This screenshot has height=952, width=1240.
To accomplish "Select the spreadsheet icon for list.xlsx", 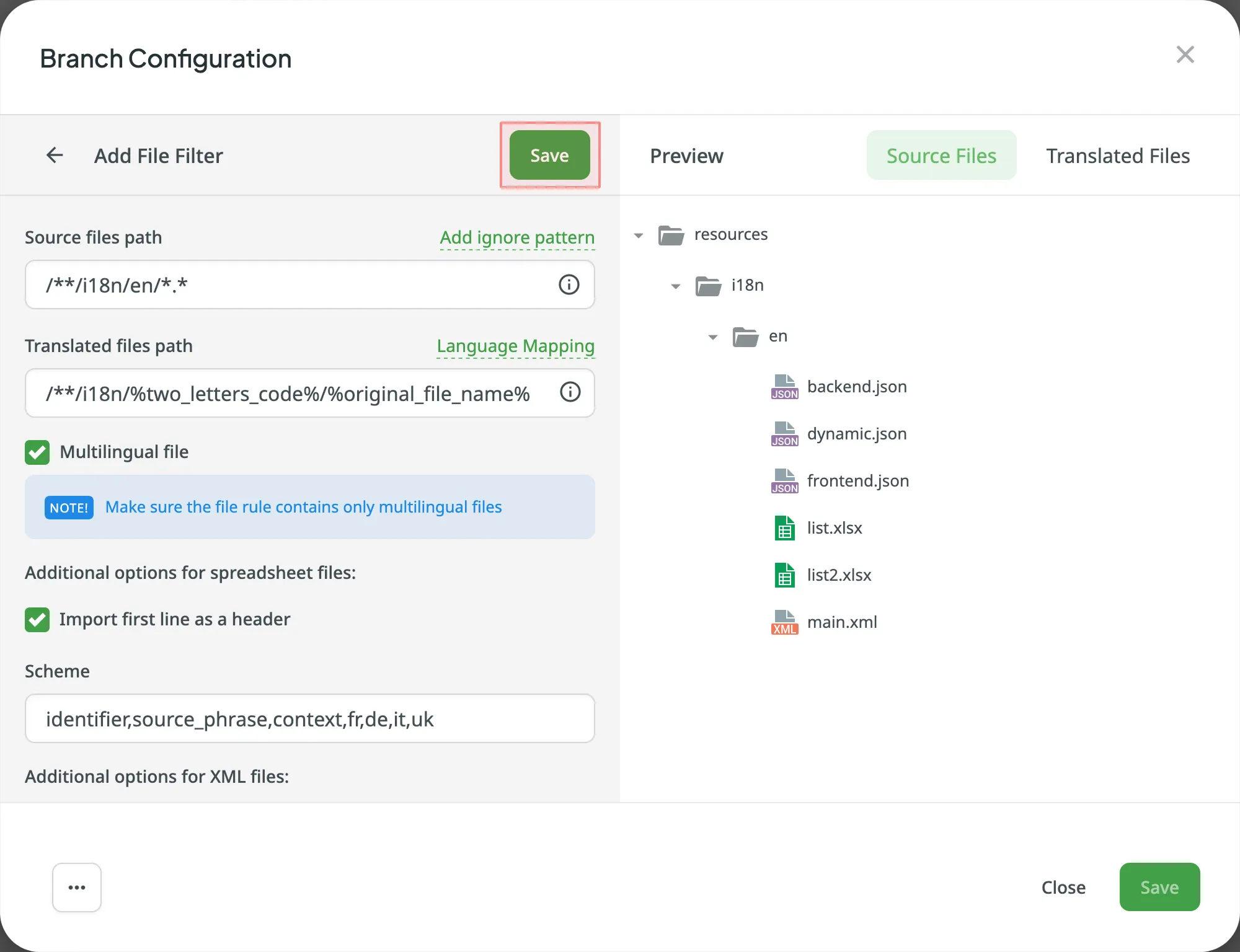I will pos(784,527).
